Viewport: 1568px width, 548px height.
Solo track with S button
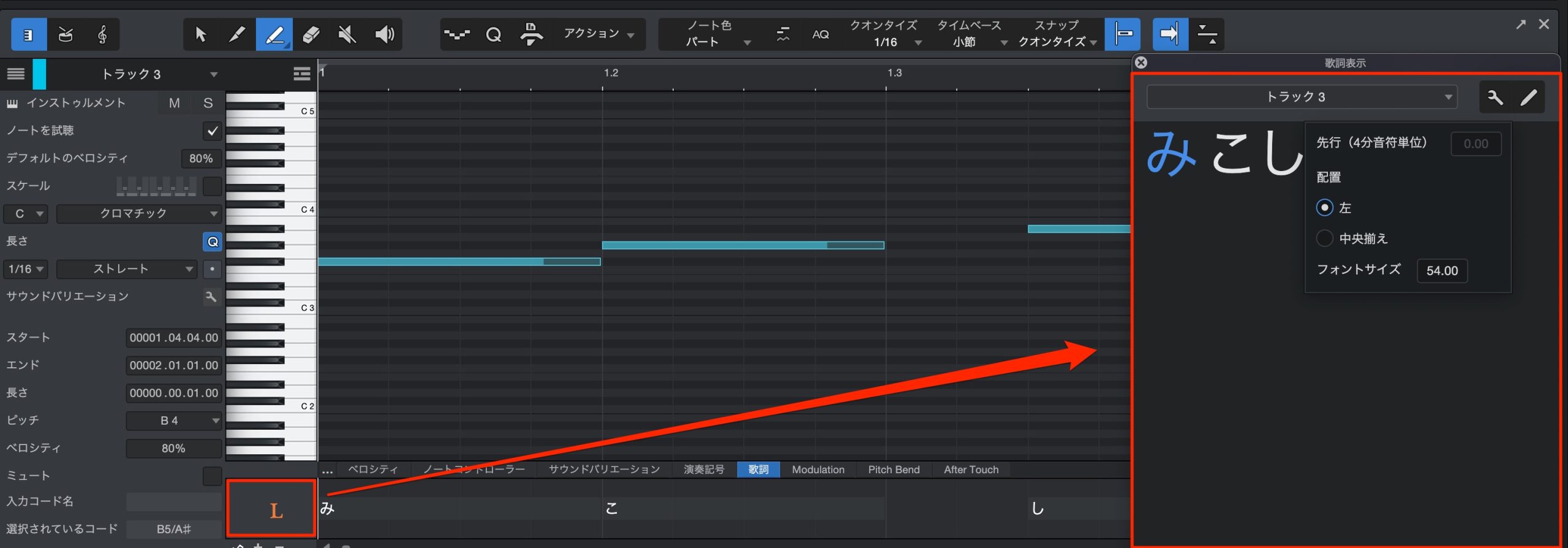(x=208, y=103)
